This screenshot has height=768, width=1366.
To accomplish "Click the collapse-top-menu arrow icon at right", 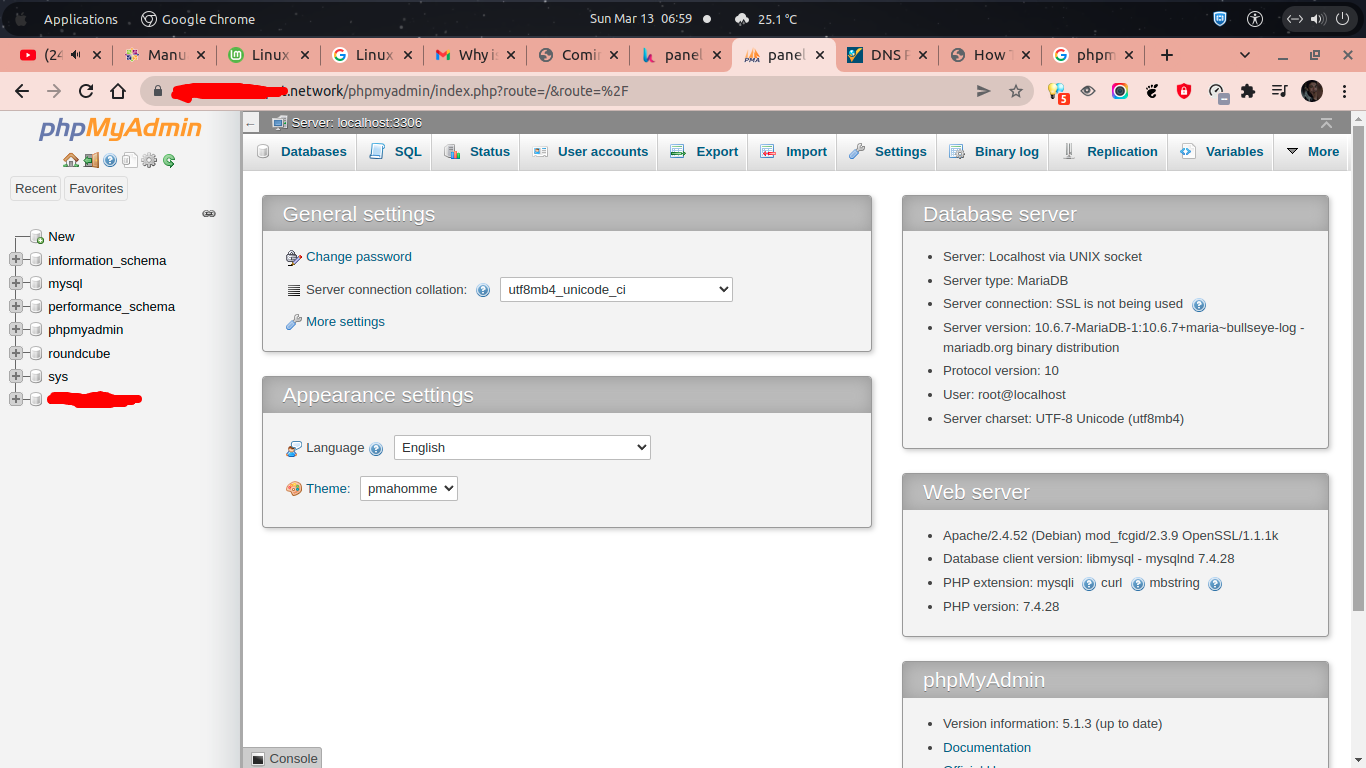I will coord(1326,123).
